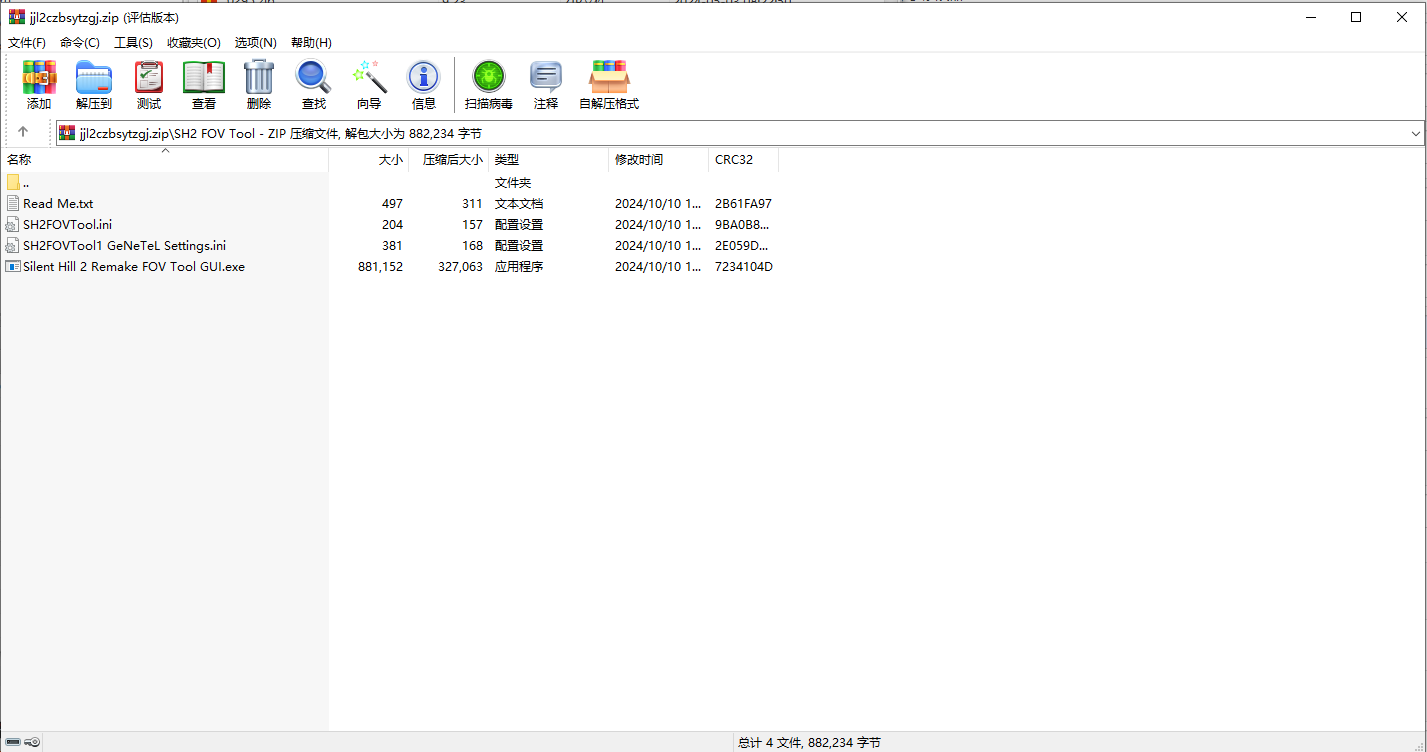Click the 7234104D CRC value

744,266
